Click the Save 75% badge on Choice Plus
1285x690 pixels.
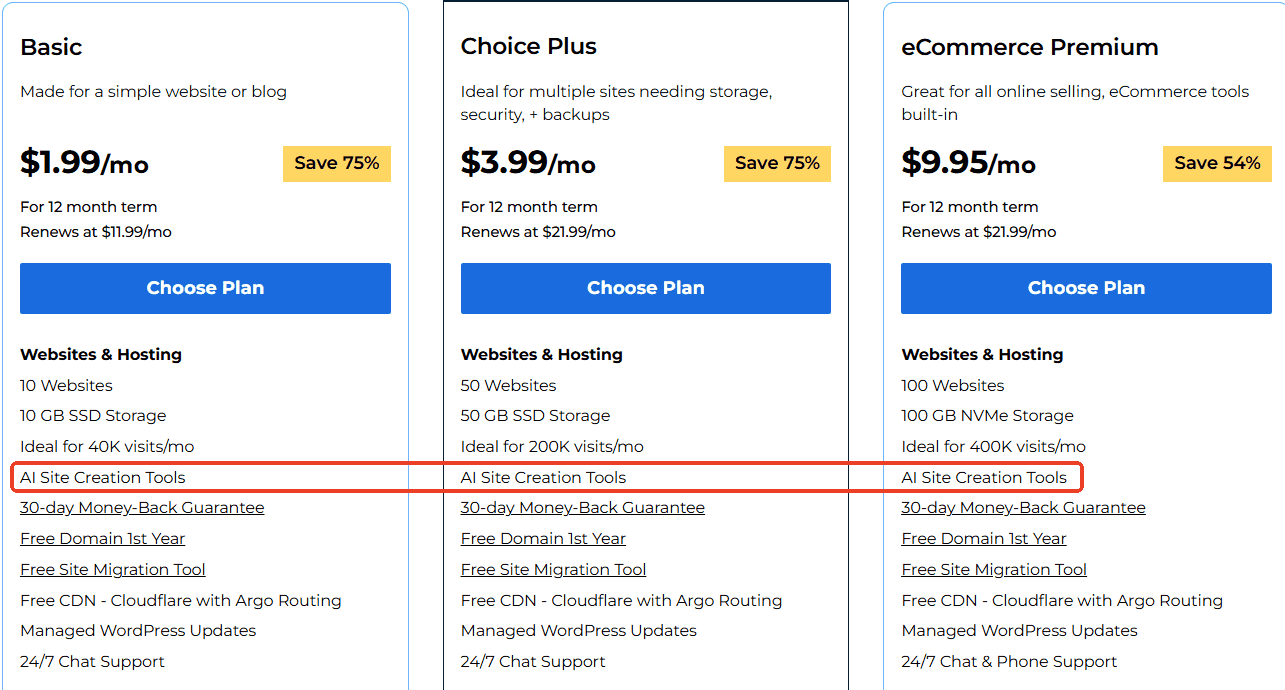[777, 164]
